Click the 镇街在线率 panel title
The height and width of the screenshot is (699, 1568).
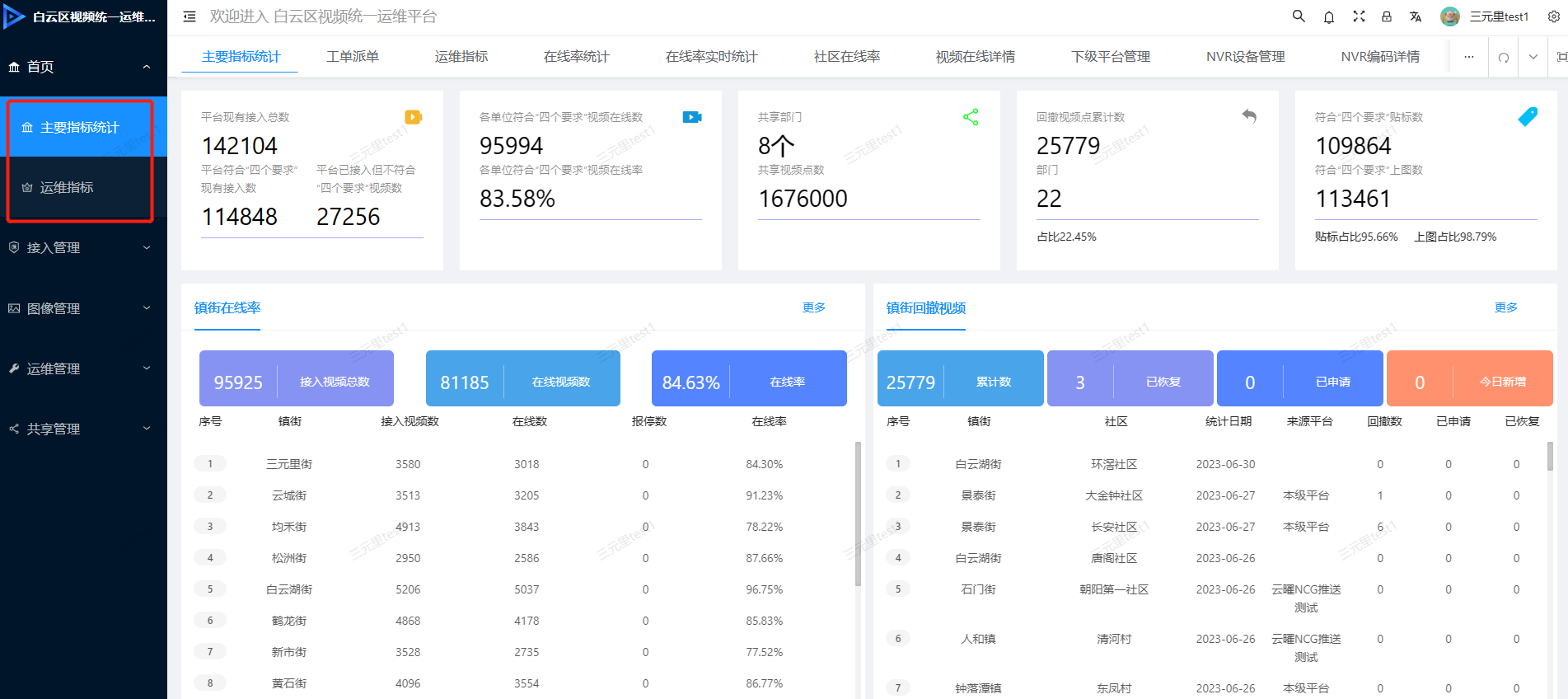pyautogui.click(x=227, y=307)
